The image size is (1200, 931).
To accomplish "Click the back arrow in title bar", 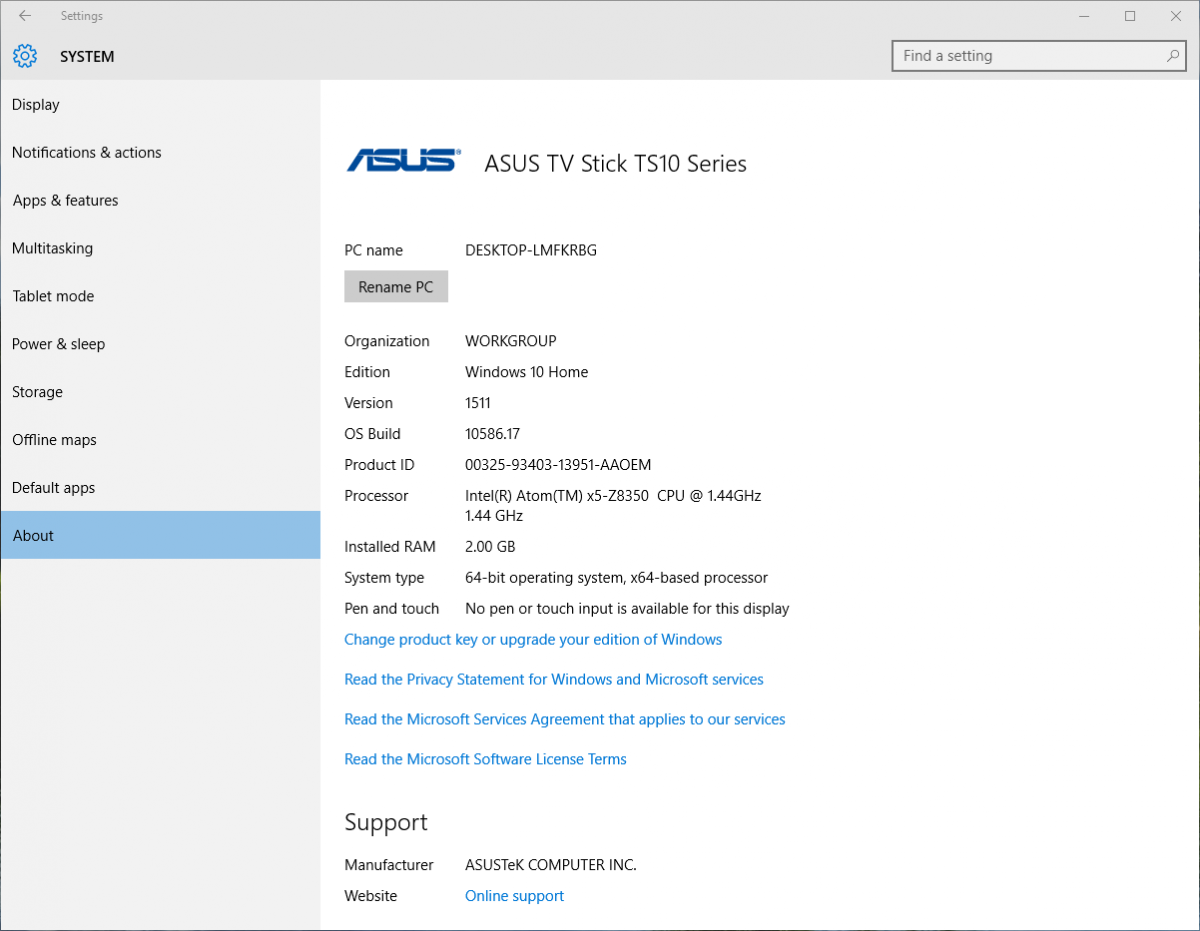I will click(x=25, y=16).
